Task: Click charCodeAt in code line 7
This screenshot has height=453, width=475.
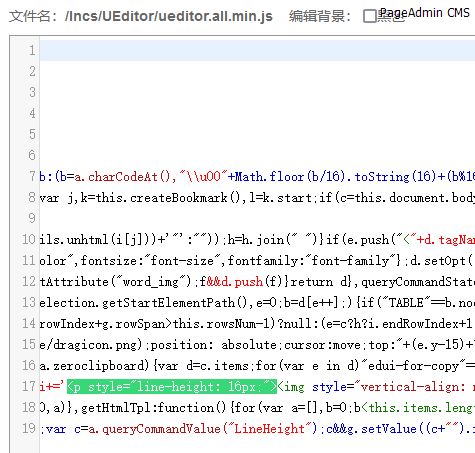Action: click(x=123, y=176)
